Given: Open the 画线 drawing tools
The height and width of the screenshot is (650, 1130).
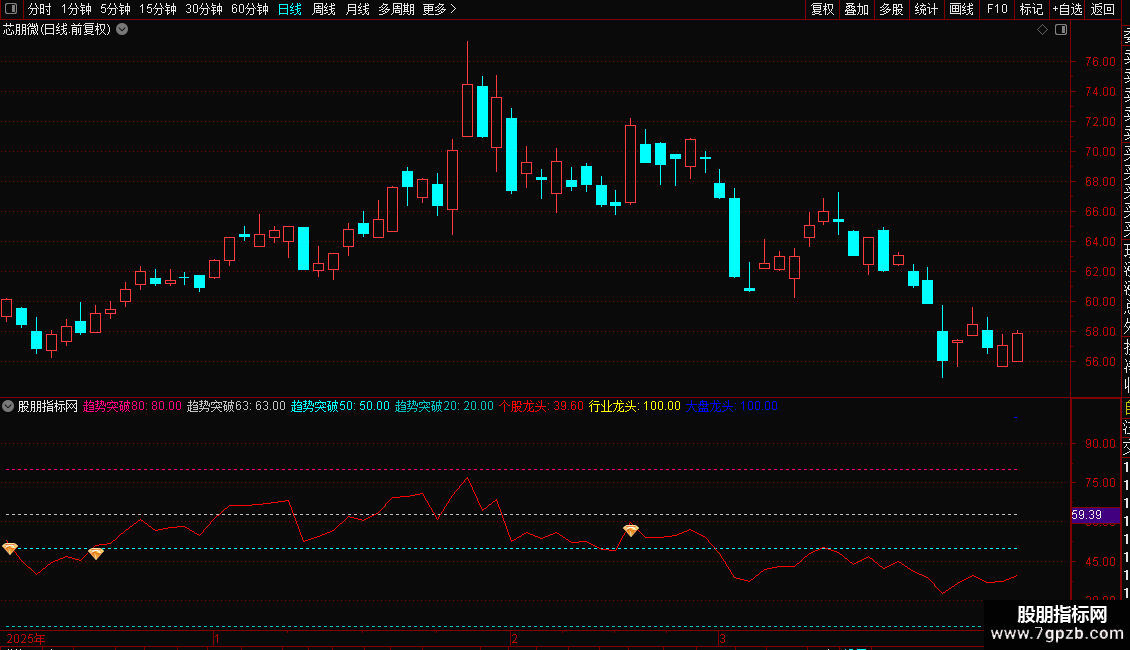Looking at the screenshot, I should coord(961,9).
